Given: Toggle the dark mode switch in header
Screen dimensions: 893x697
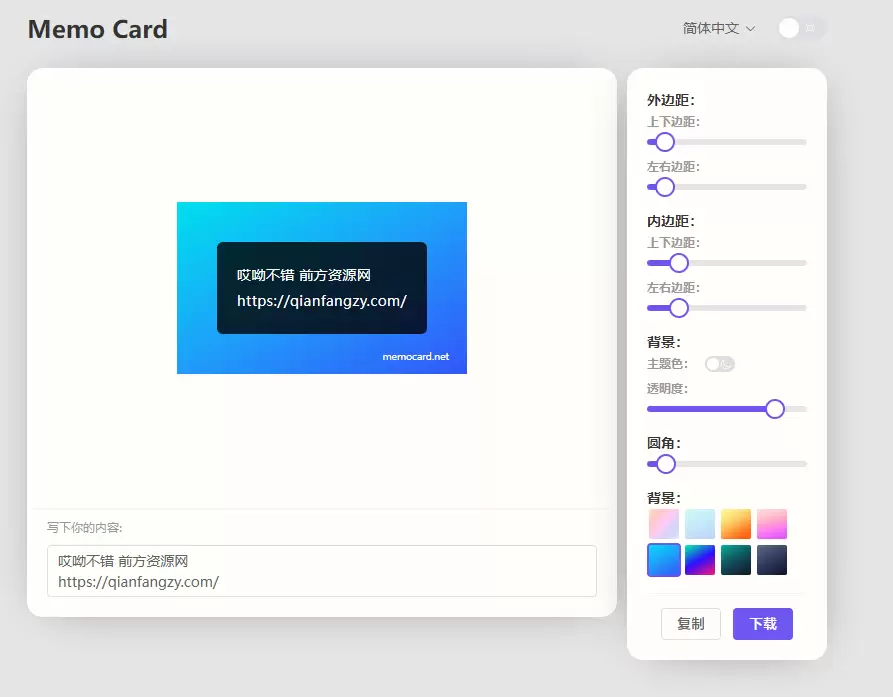Looking at the screenshot, I should click(802, 28).
